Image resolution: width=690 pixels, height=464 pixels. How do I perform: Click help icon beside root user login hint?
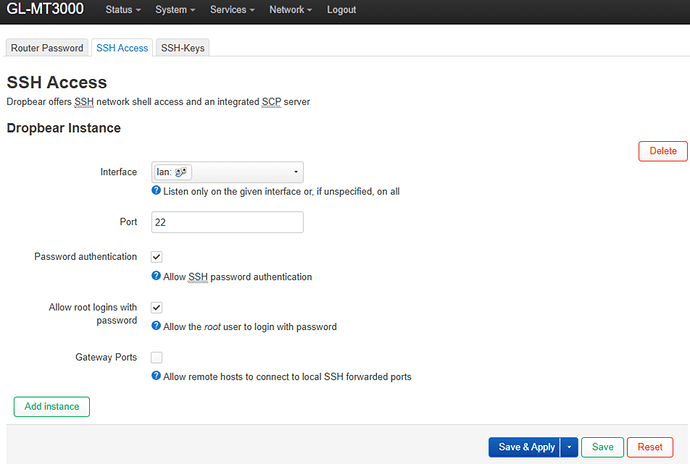tap(156, 327)
